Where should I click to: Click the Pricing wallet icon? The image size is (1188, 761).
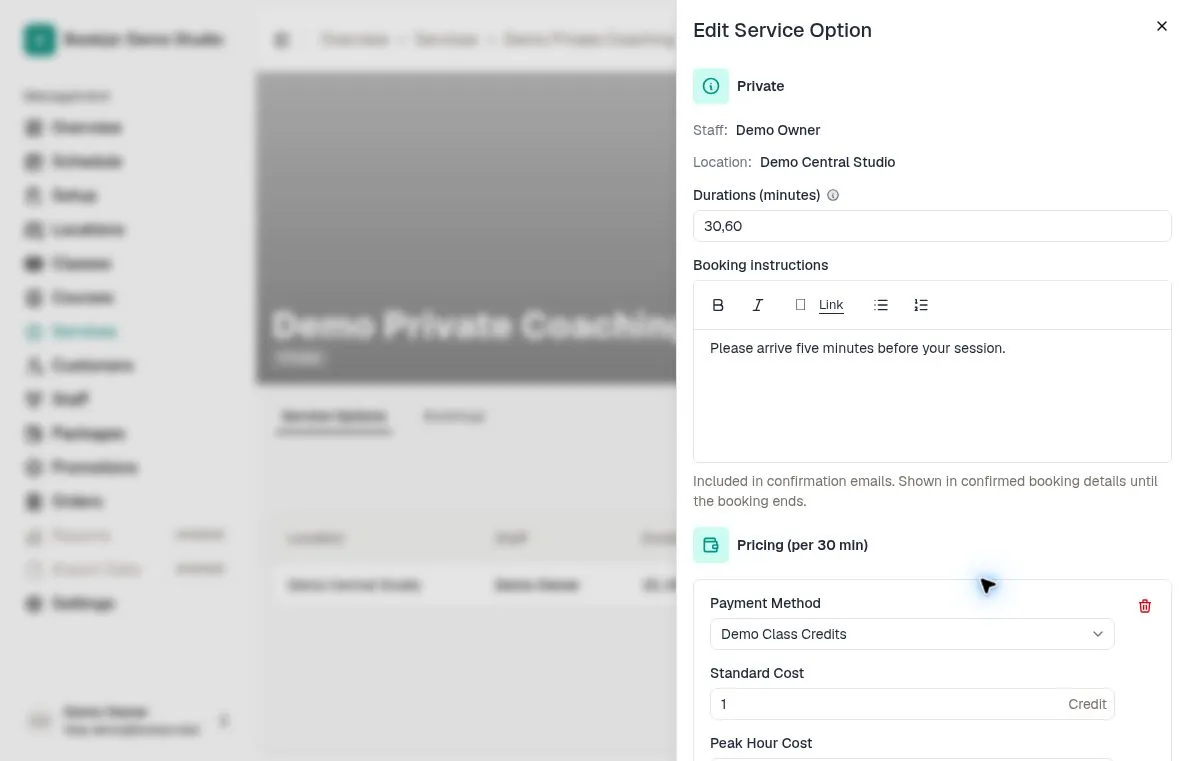[x=711, y=545]
